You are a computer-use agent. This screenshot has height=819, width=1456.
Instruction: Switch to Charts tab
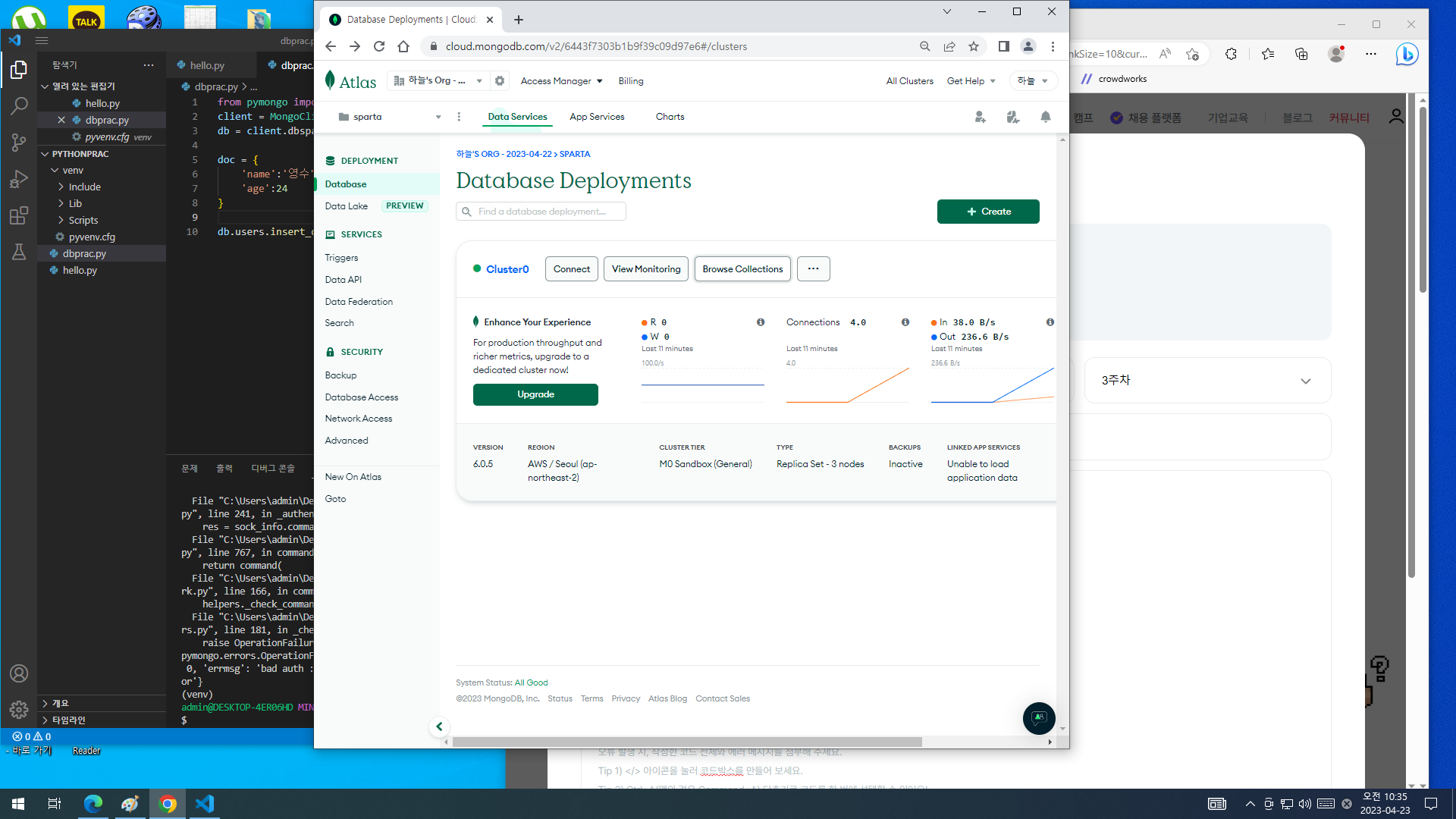(x=670, y=117)
